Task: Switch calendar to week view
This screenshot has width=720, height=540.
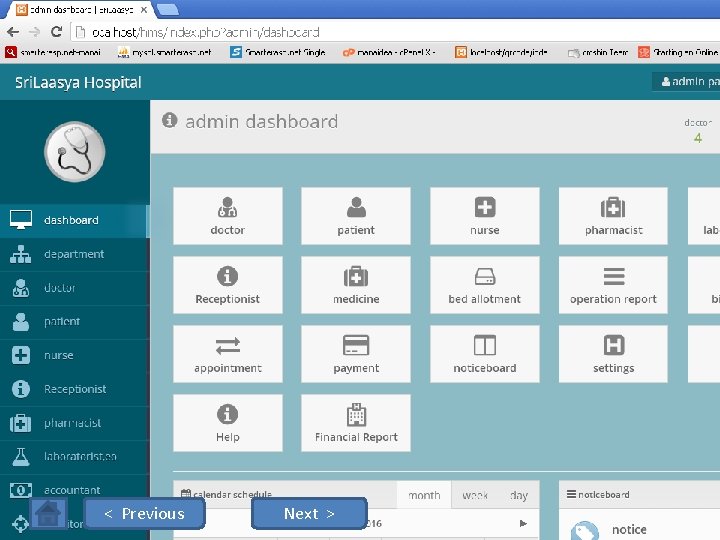Action: tap(475, 495)
